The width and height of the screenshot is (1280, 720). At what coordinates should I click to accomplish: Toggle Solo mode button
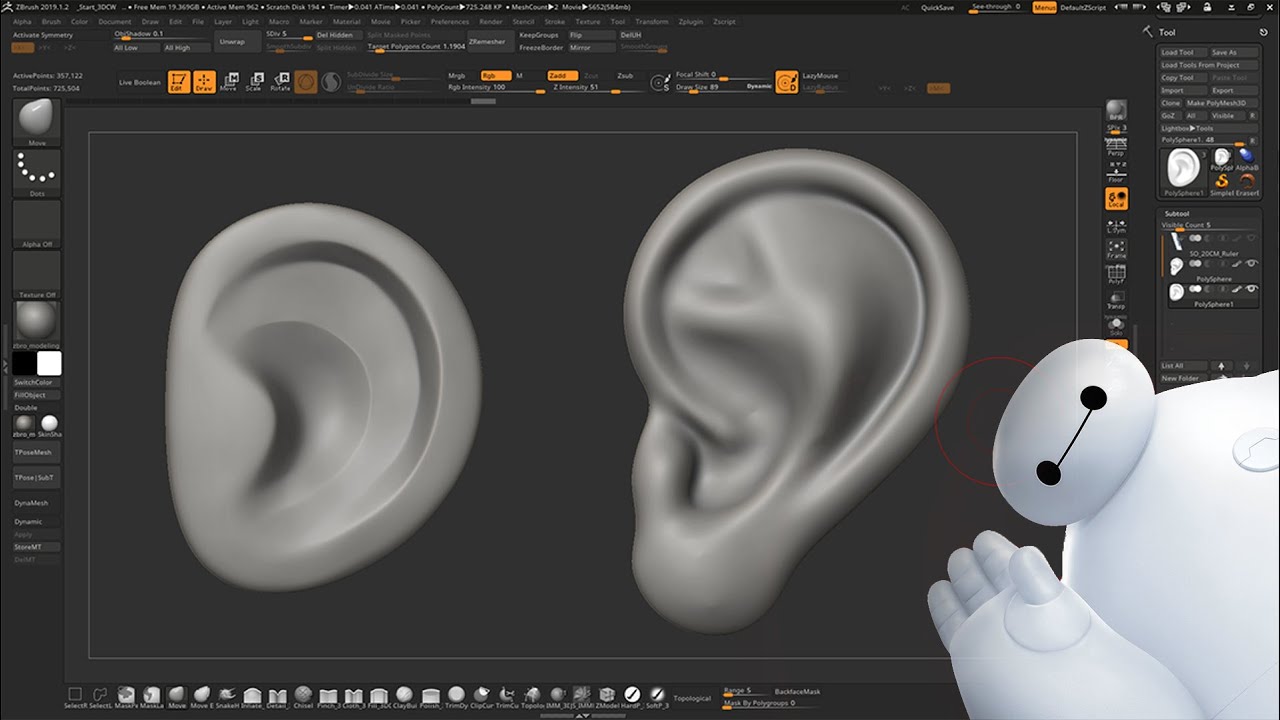point(1117,326)
